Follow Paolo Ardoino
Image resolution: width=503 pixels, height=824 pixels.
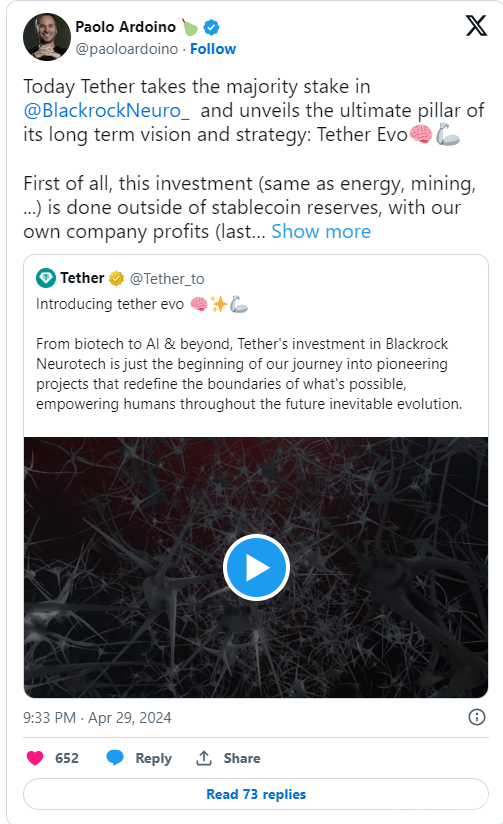click(x=213, y=49)
